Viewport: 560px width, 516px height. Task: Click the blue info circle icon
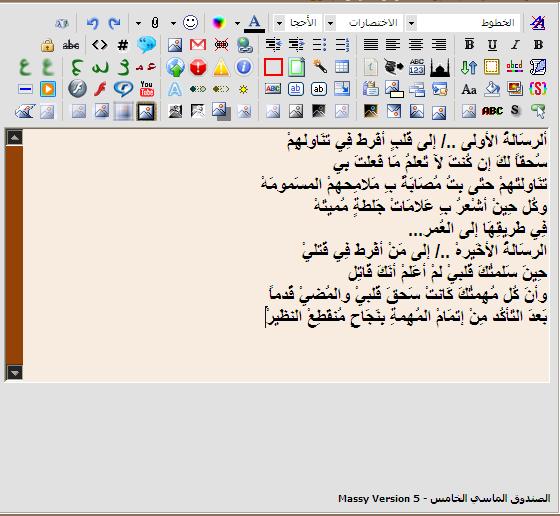(x=244, y=67)
